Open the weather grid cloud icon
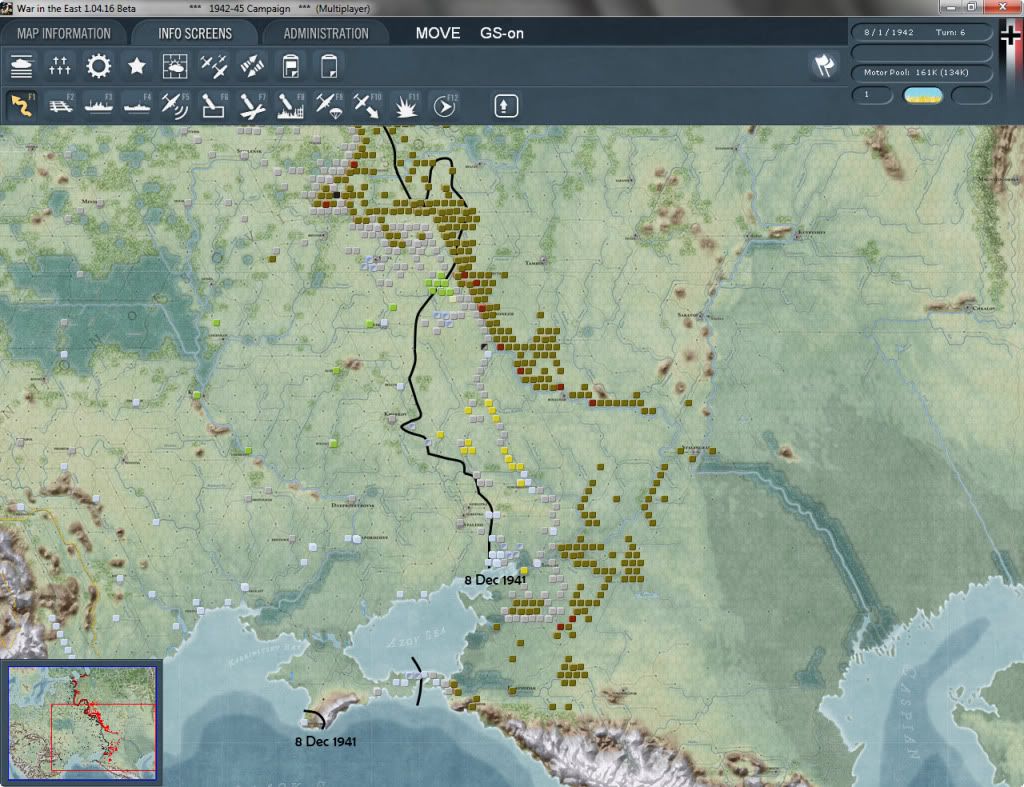 175,66
